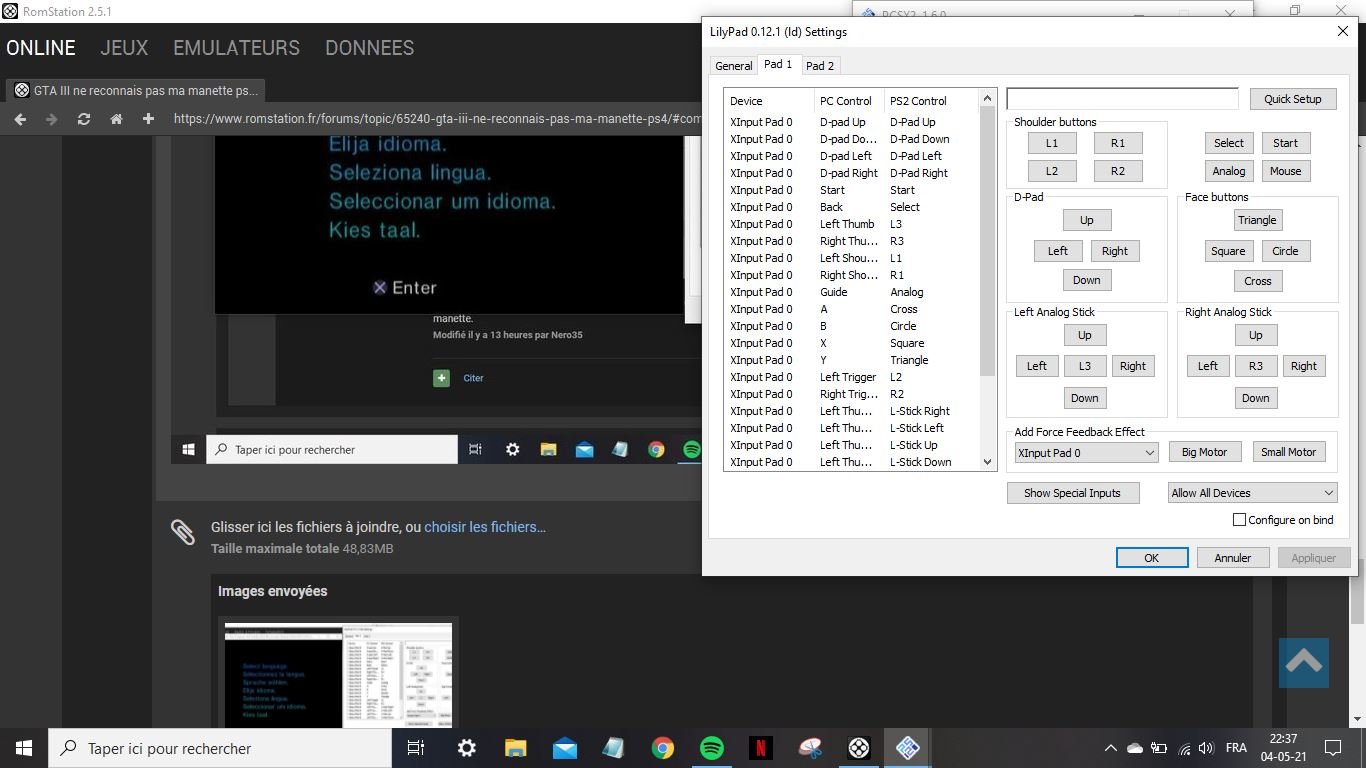Expand the XInput Pad 0 force feedback dropdown

click(x=1085, y=453)
